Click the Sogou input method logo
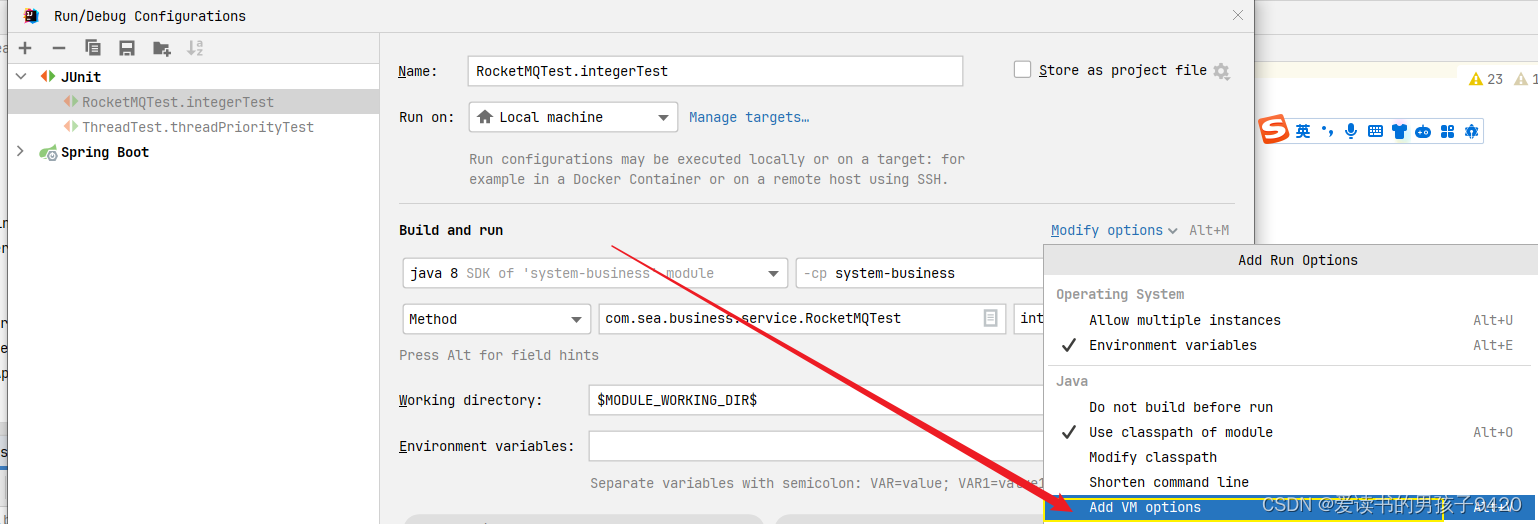Image resolution: width=1538 pixels, height=524 pixels. (x=1273, y=131)
